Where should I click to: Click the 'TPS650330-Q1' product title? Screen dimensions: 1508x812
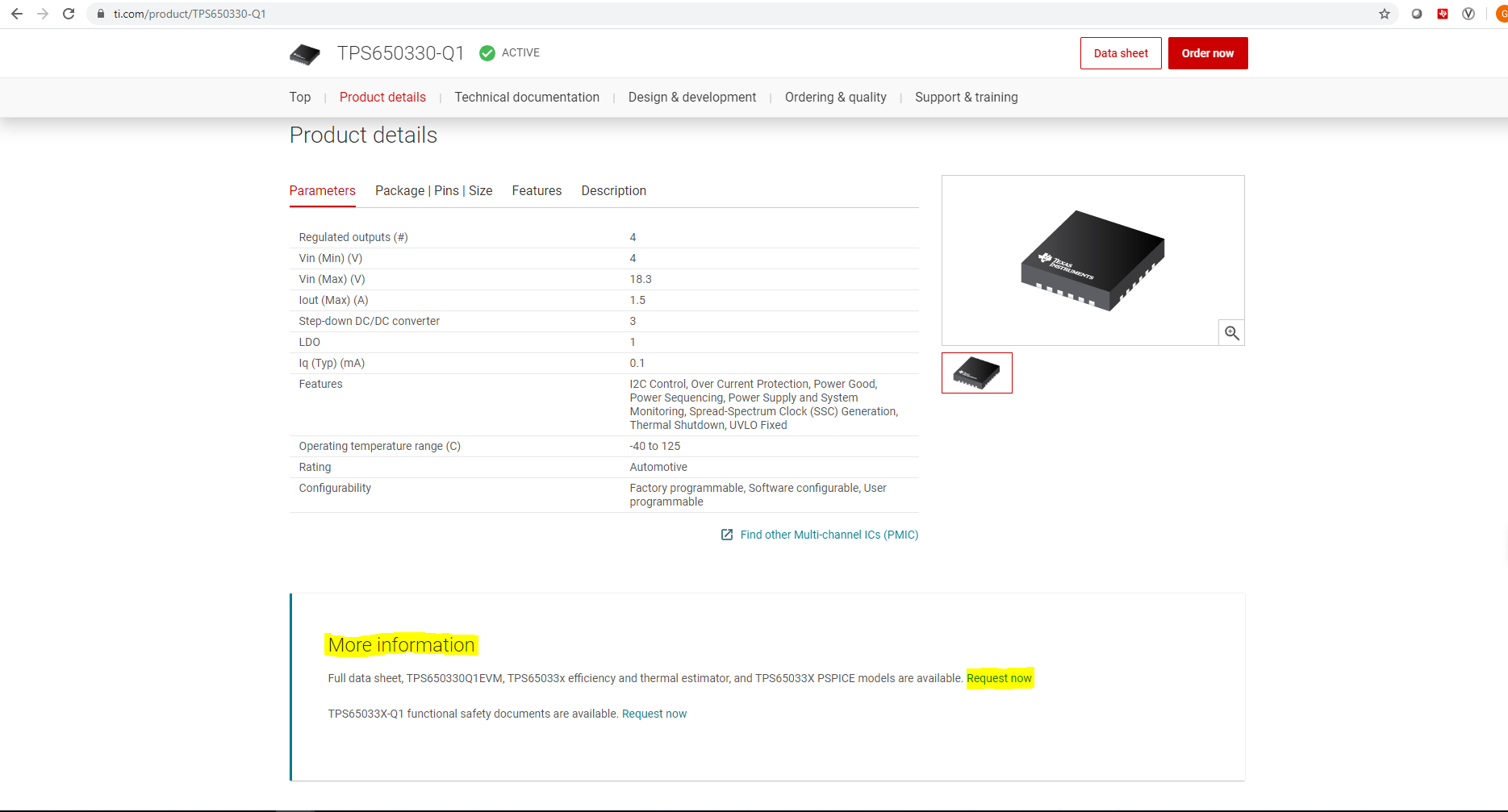pos(401,53)
